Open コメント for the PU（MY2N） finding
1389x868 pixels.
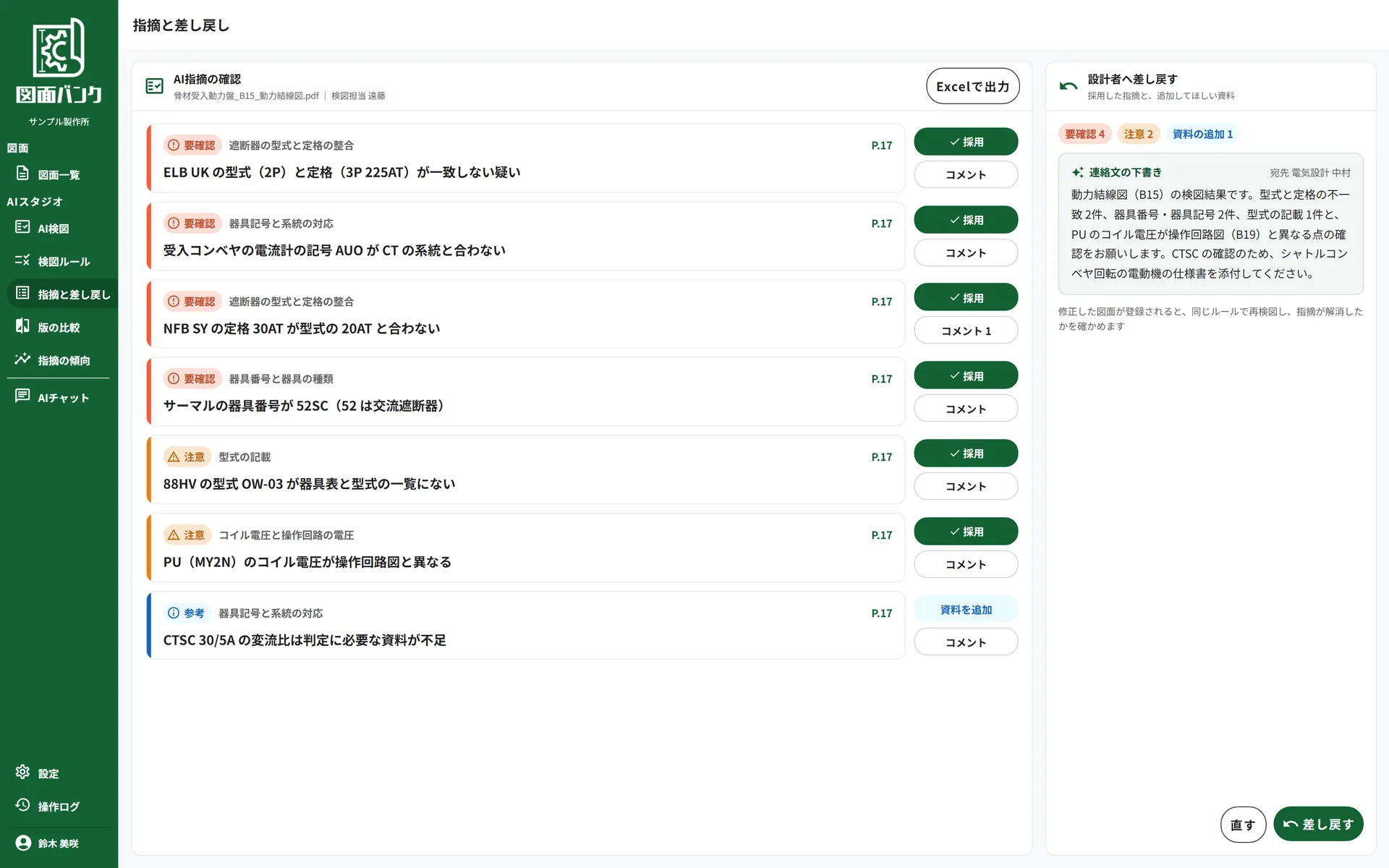(x=966, y=564)
